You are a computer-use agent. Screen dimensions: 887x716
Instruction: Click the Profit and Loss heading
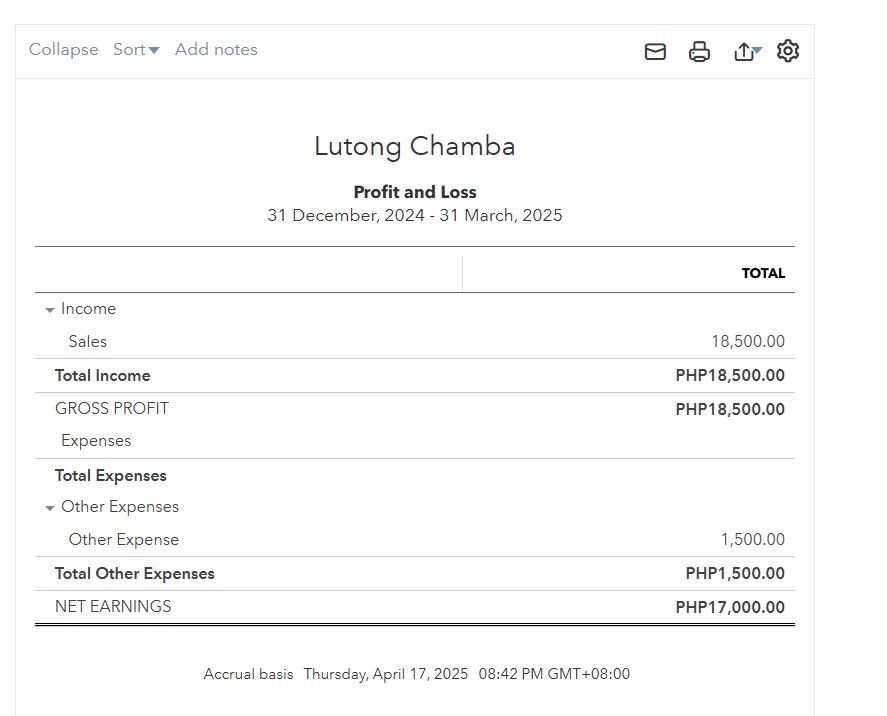(x=415, y=192)
